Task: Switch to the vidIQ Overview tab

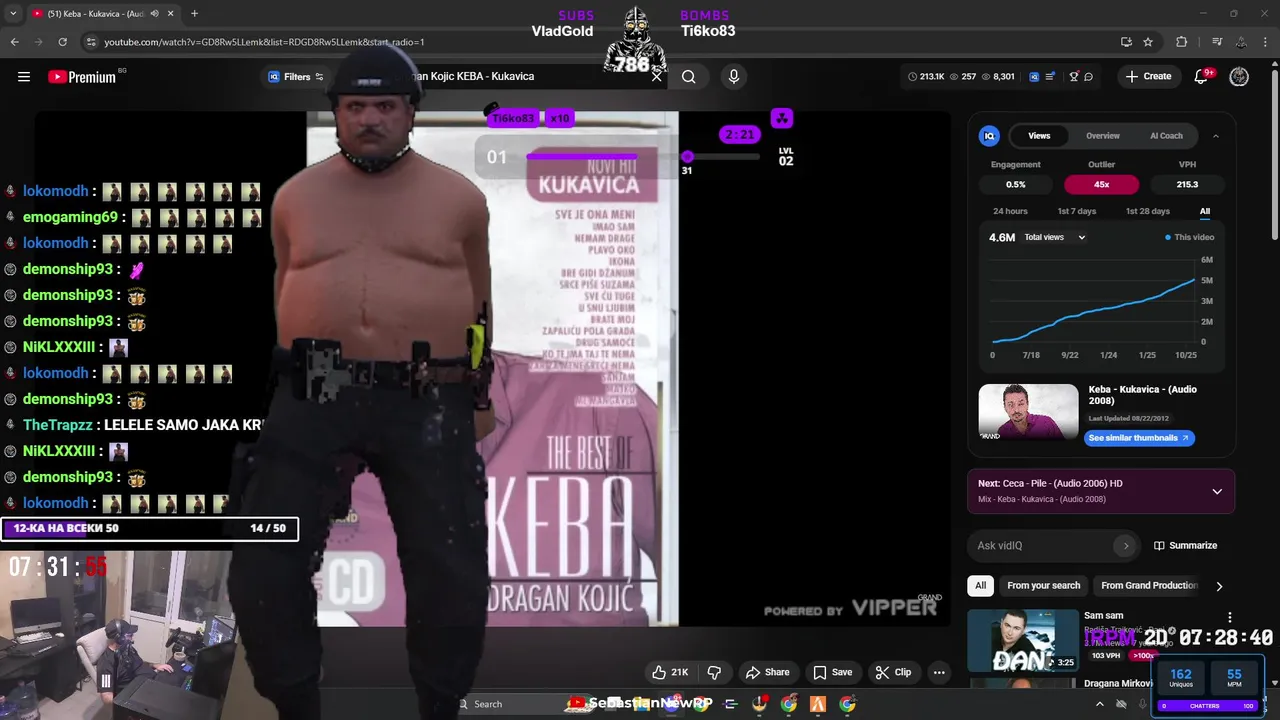Action: point(1103,136)
